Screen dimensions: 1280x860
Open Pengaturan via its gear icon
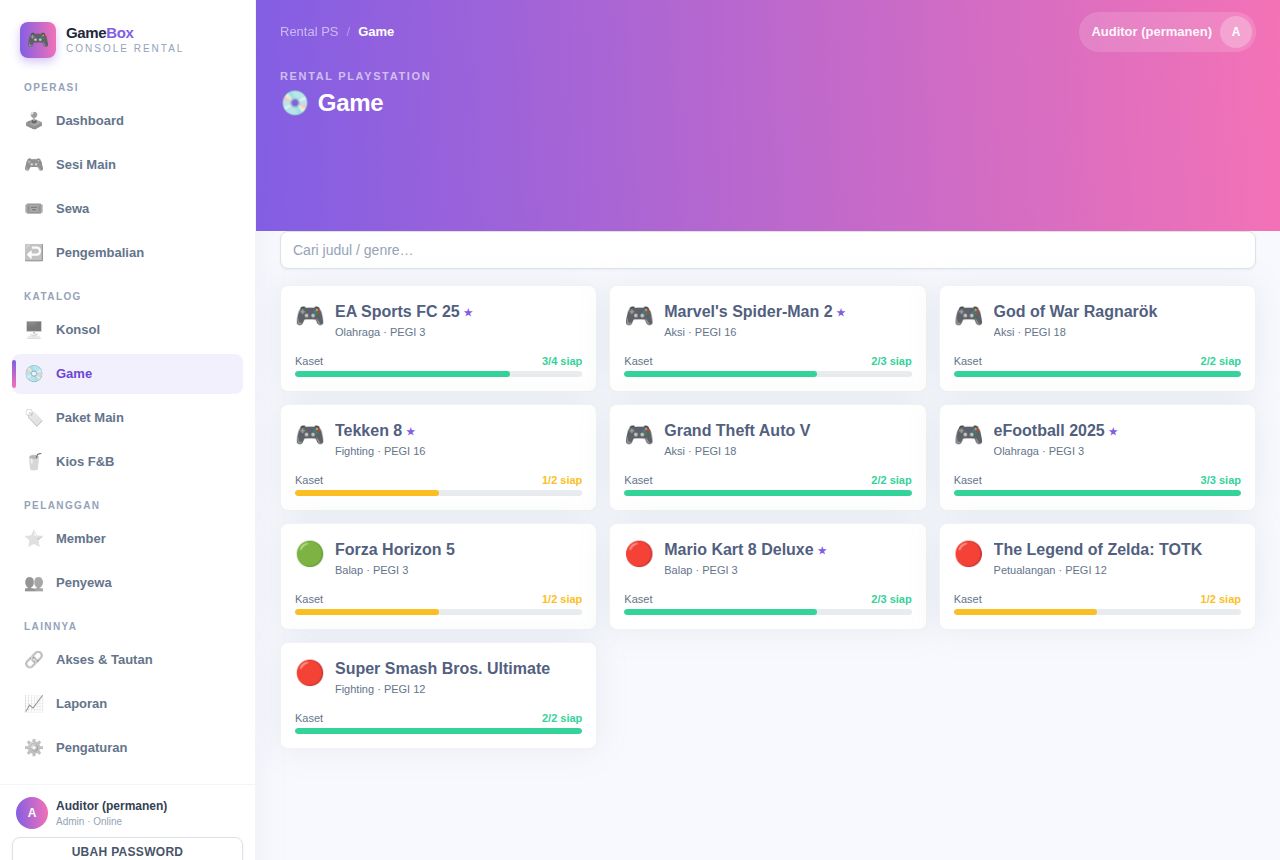pyautogui.click(x=34, y=748)
